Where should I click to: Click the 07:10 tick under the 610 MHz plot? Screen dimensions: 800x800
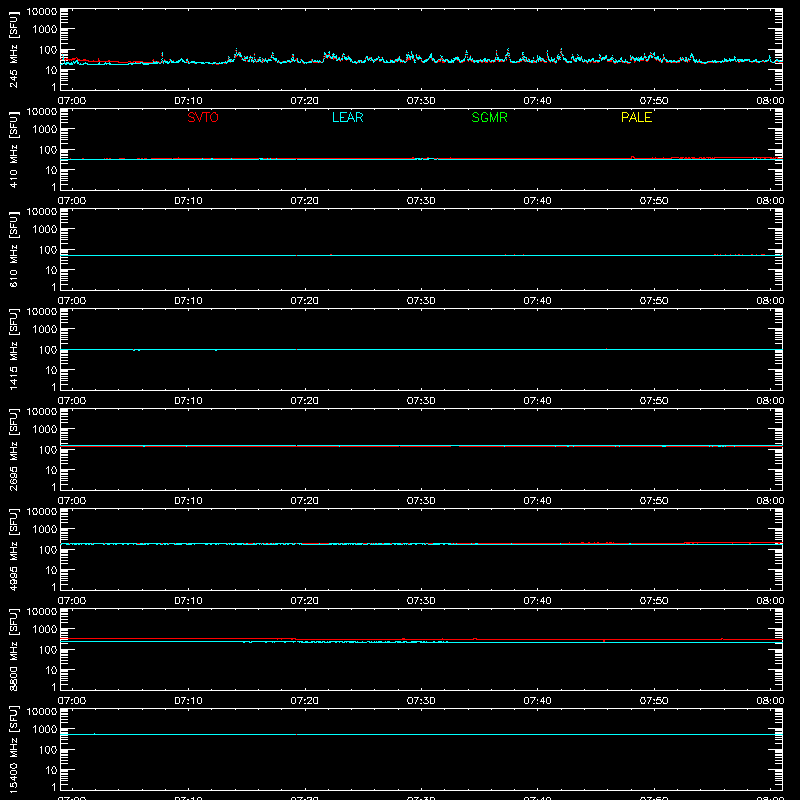click(188, 301)
